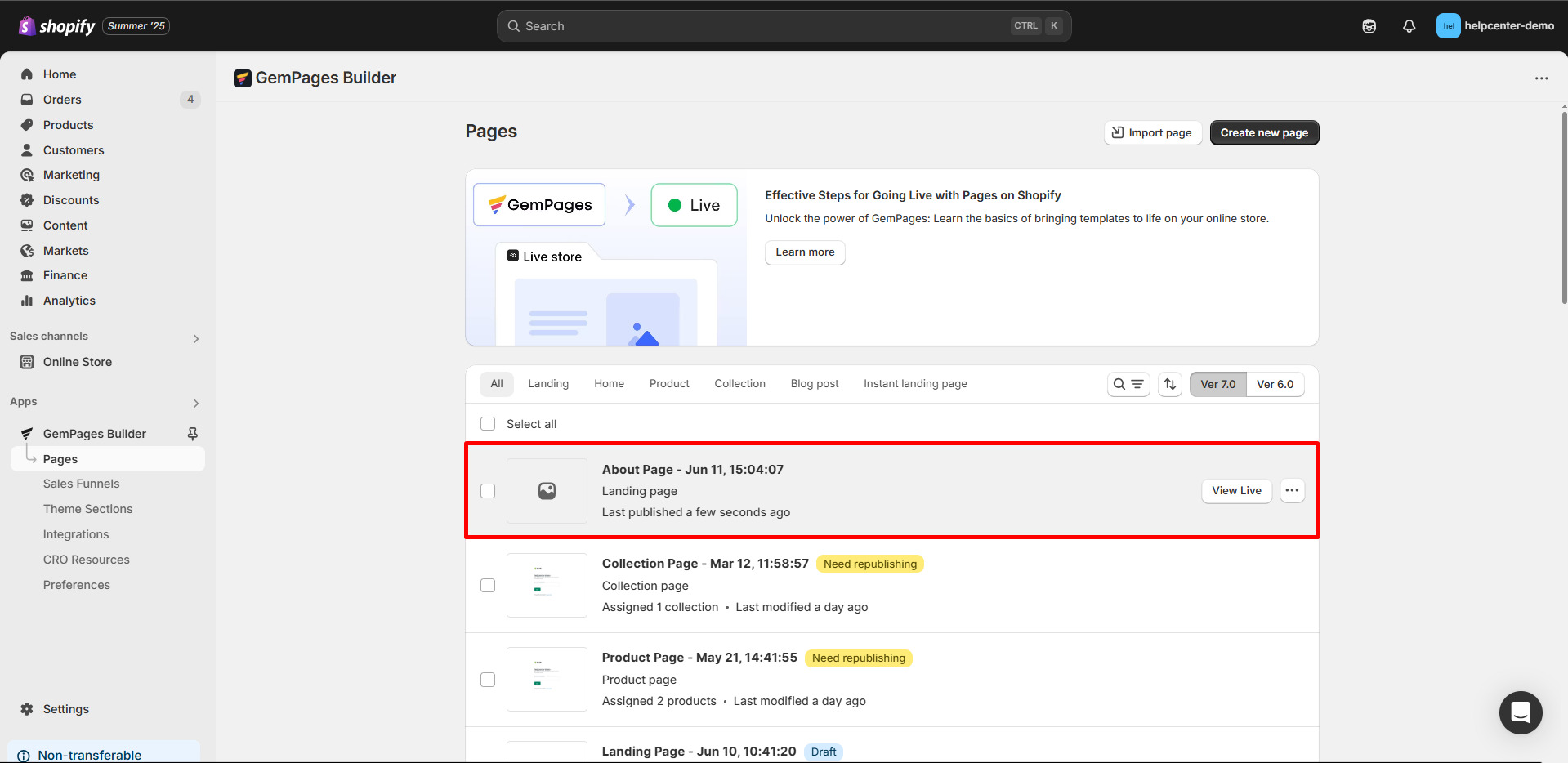
Task: Open the search and filter icon button
Action: (1128, 384)
